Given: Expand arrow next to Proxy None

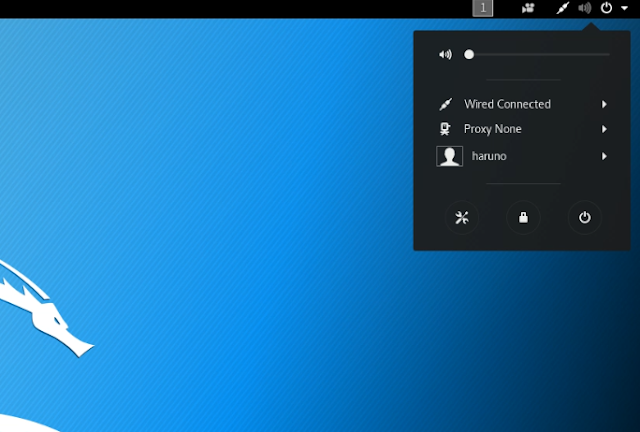Looking at the screenshot, I should [604, 129].
